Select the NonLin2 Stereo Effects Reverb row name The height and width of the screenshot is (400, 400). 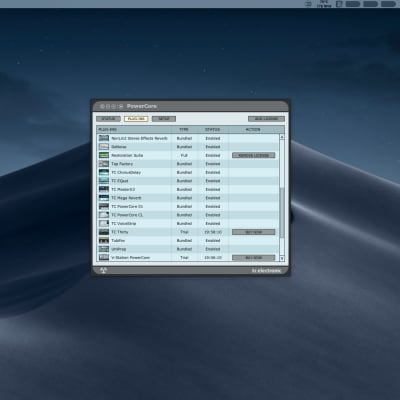pyautogui.click(x=139, y=138)
